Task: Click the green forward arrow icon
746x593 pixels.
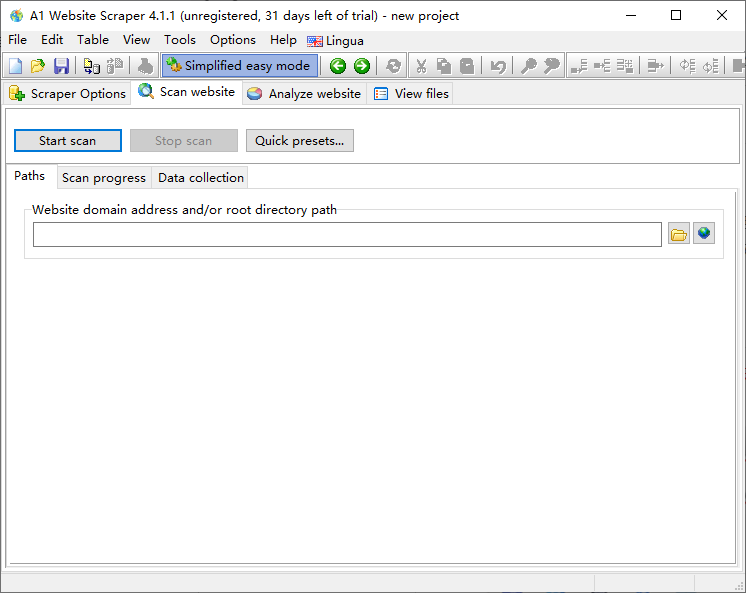Action: pyautogui.click(x=362, y=66)
